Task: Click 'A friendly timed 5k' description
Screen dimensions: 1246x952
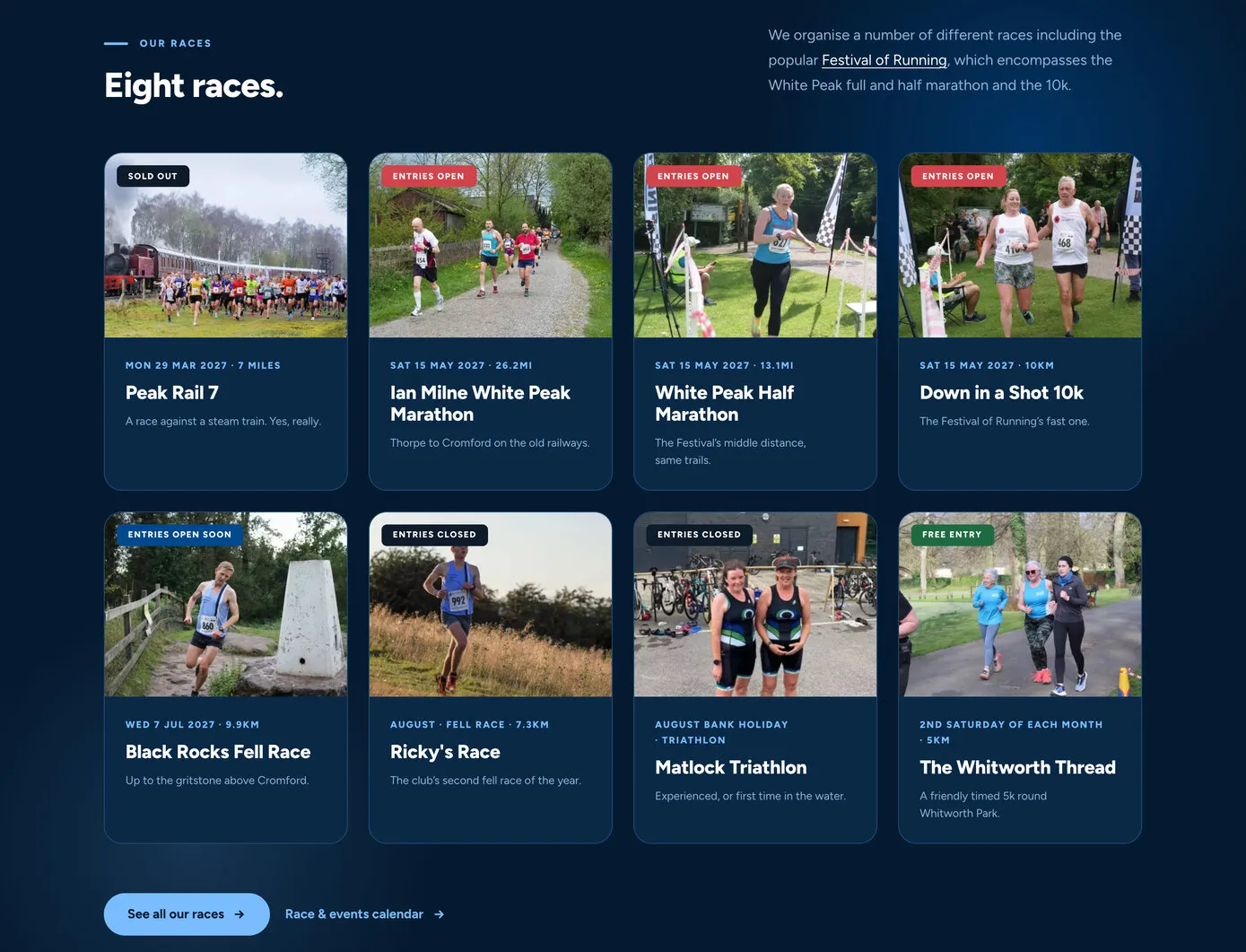Action: pyautogui.click(x=983, y=804)
